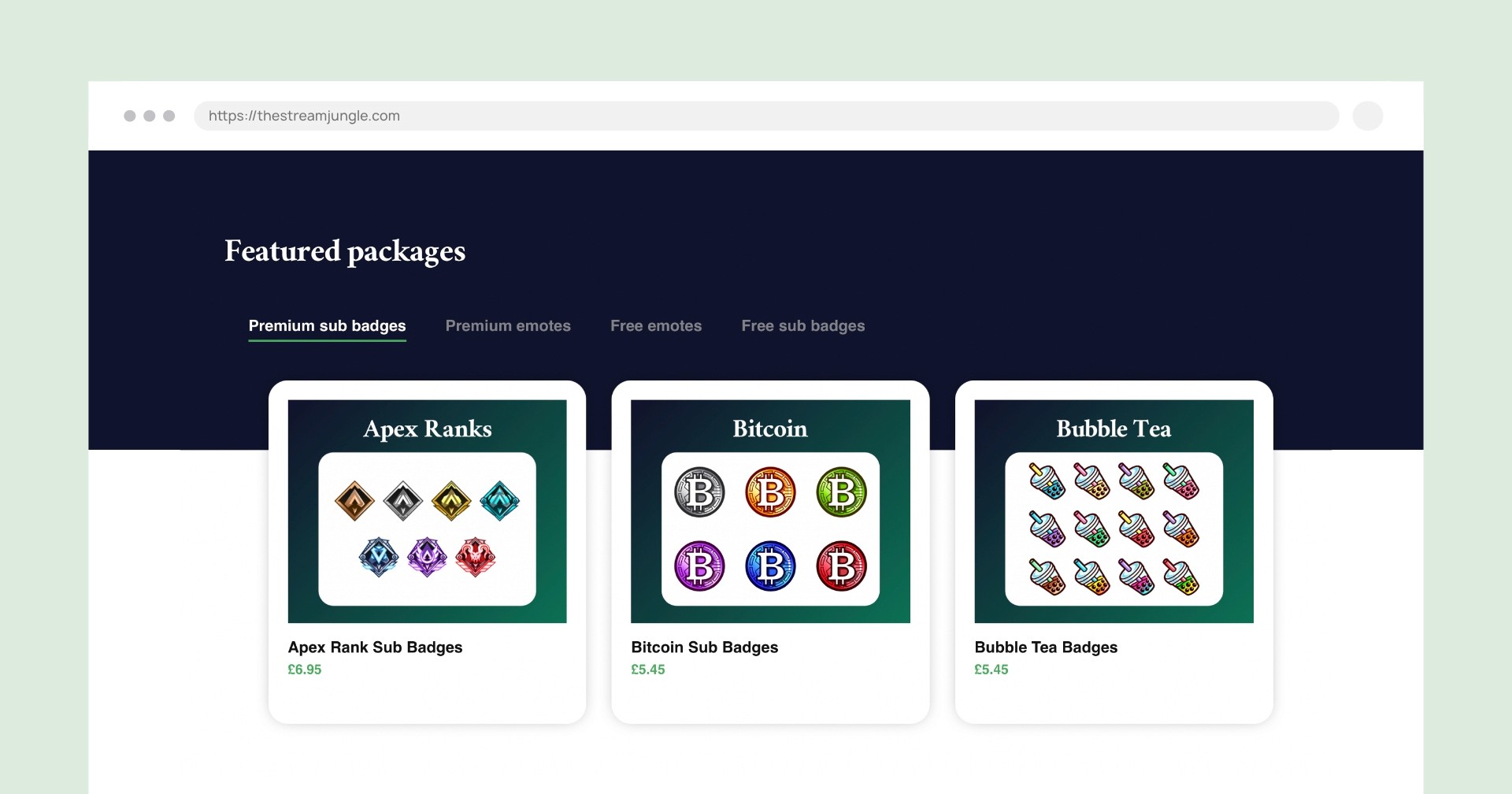Click the Bubble Tea card title text
Image resolution: width=1512 pixels, height=794 pixels.
point(1114,429)
